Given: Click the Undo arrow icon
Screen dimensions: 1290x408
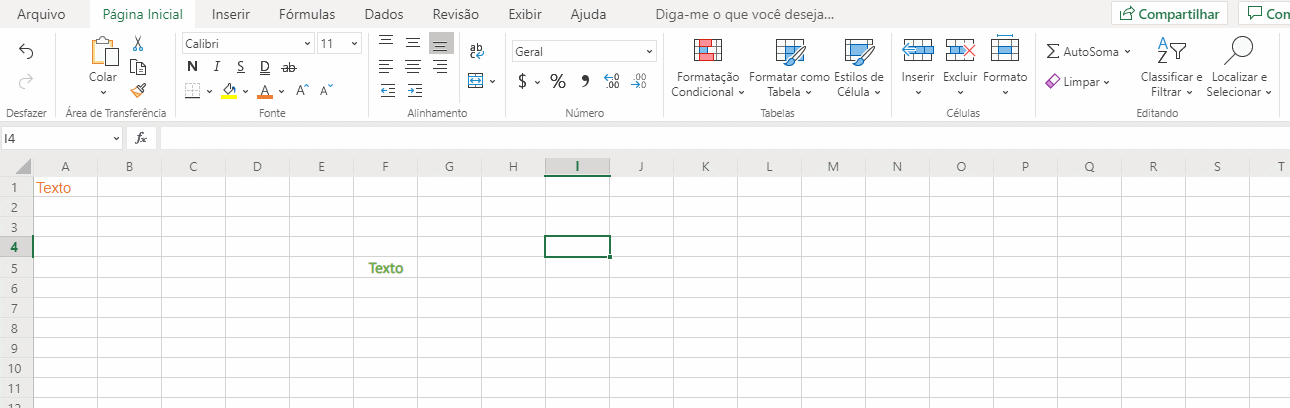Looking at the screenshot, I should tap(26, 52).
